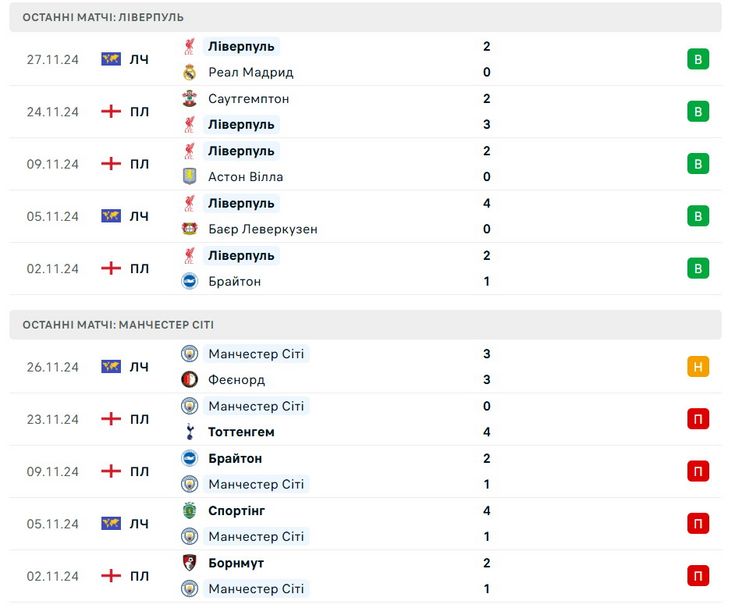Click the England flag icon on 24.11.24
The width and height of the screenshot is (735, 608).
[x=111, y=112]
